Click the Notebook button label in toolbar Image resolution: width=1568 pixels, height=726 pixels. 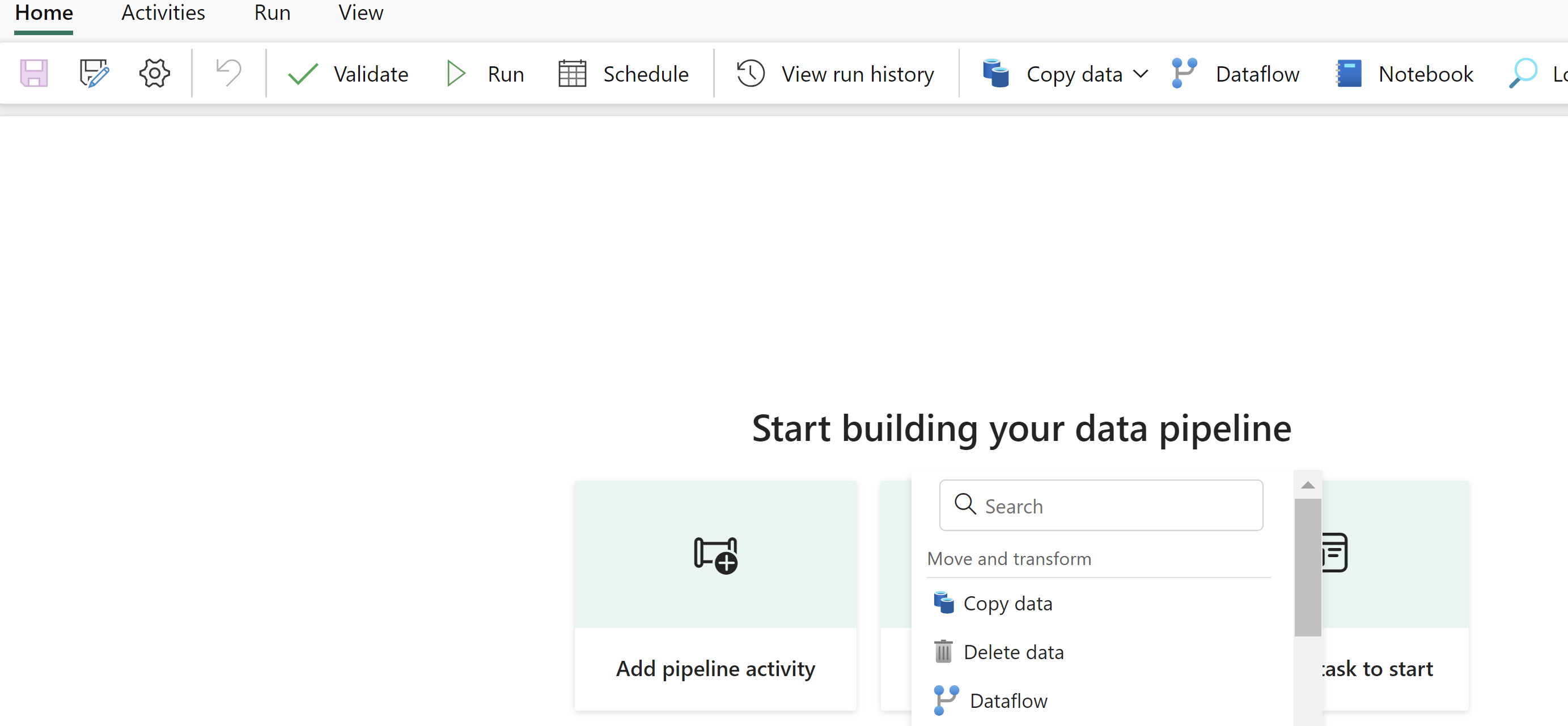click(1426, 74)
